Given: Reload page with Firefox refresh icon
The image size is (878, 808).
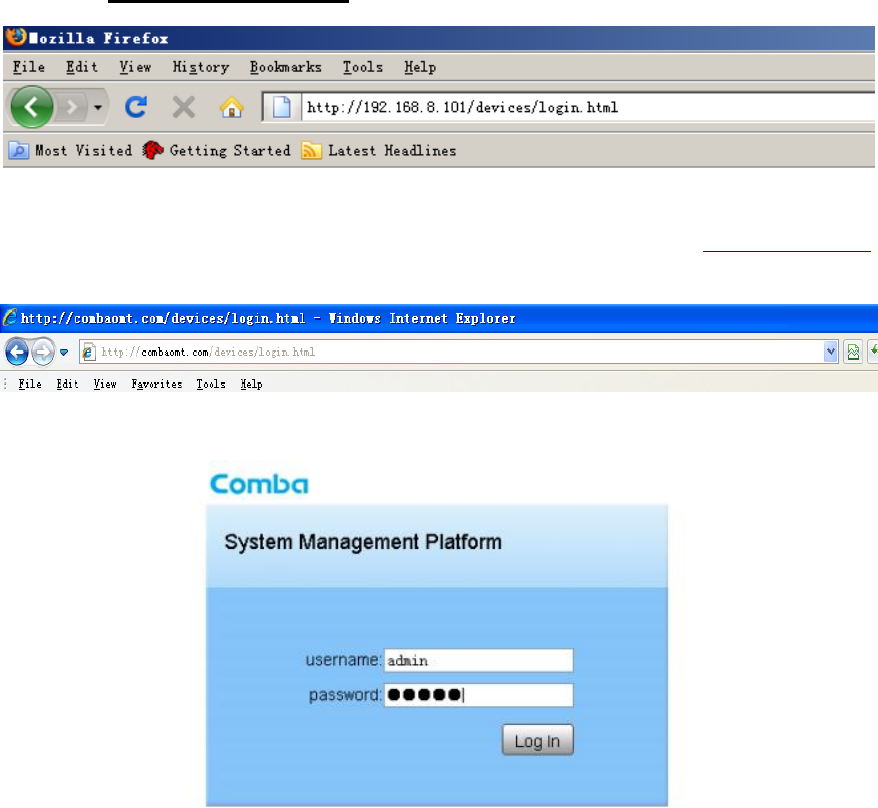Looking at the screenshot, I should tap(136, 106).
